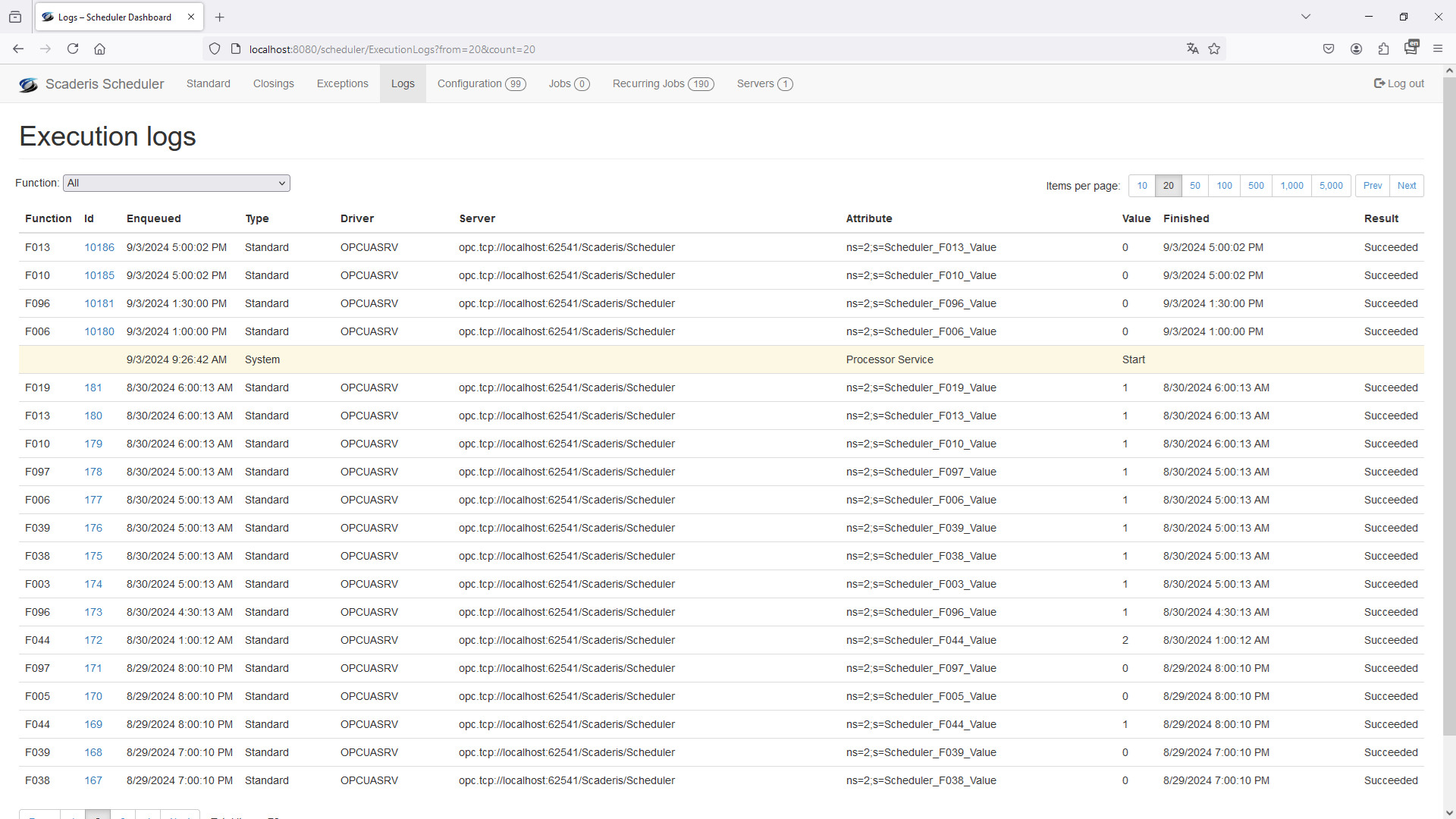Screen dimensions: 1456x819
Task: Open the extensions puzzle icon
Action: click(x=1383, y=49)
